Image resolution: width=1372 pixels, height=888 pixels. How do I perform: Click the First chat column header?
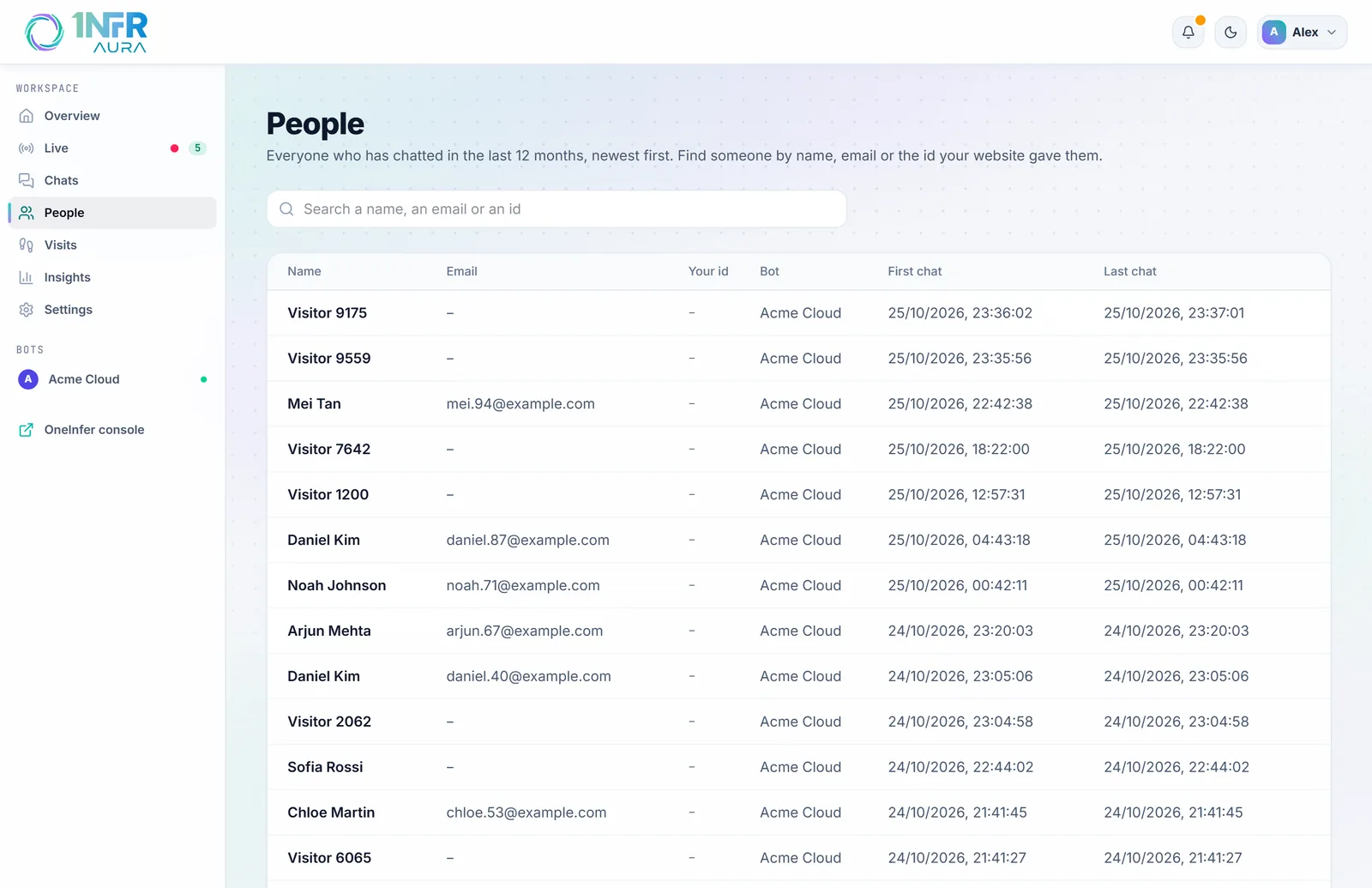[914, 271]
